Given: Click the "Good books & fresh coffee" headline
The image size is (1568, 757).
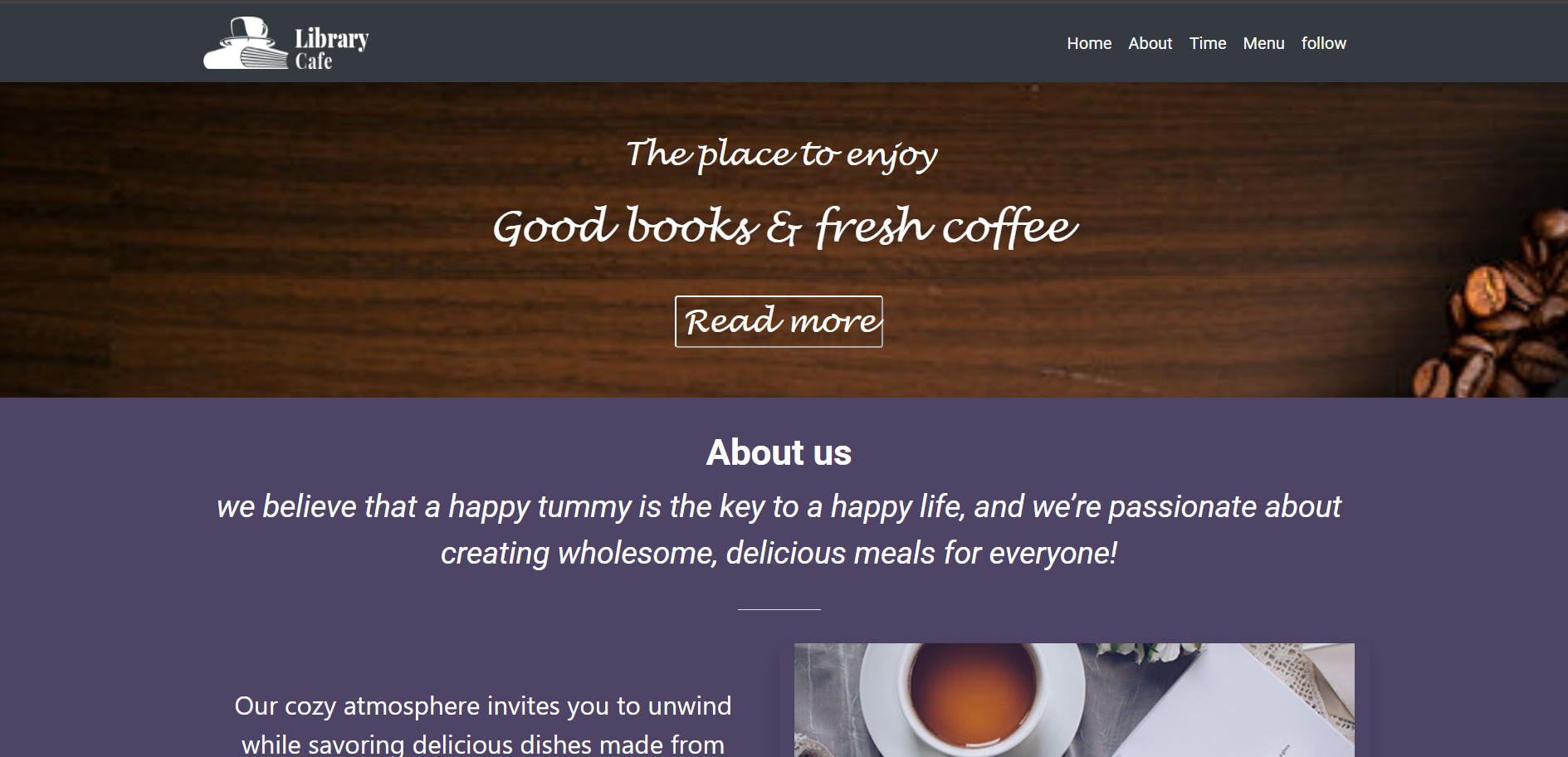Looking at the screenshot, I should click(x=784, y=227).
